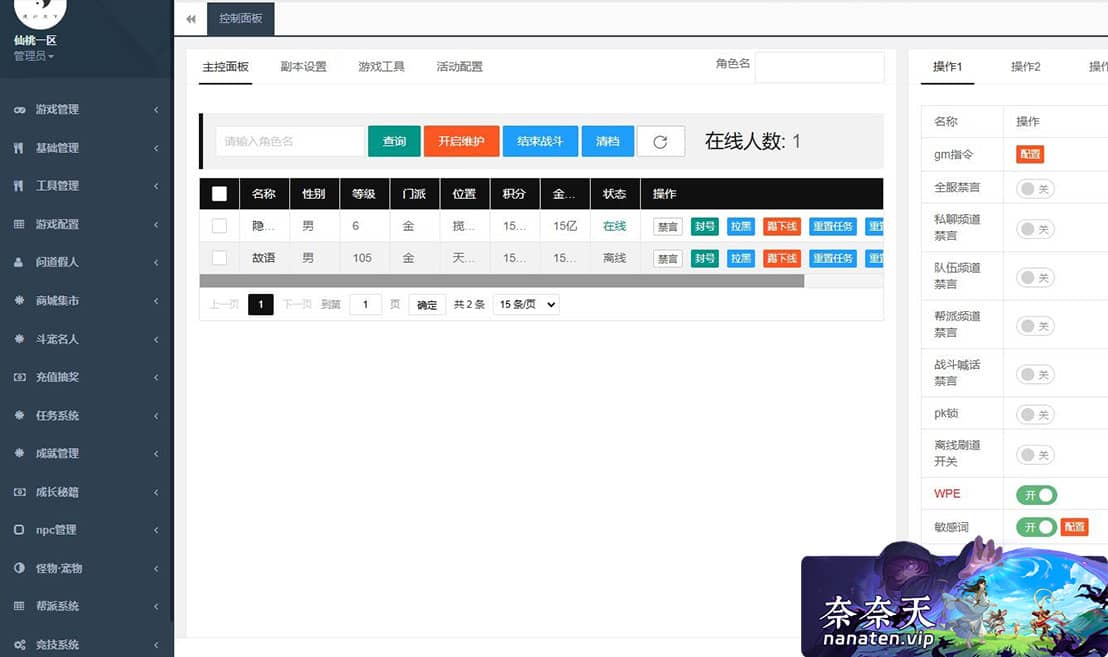Click 配置 button beside 敏感词 switch
The height and width of the screenshot is (657, 1108).
point(1074,527)
